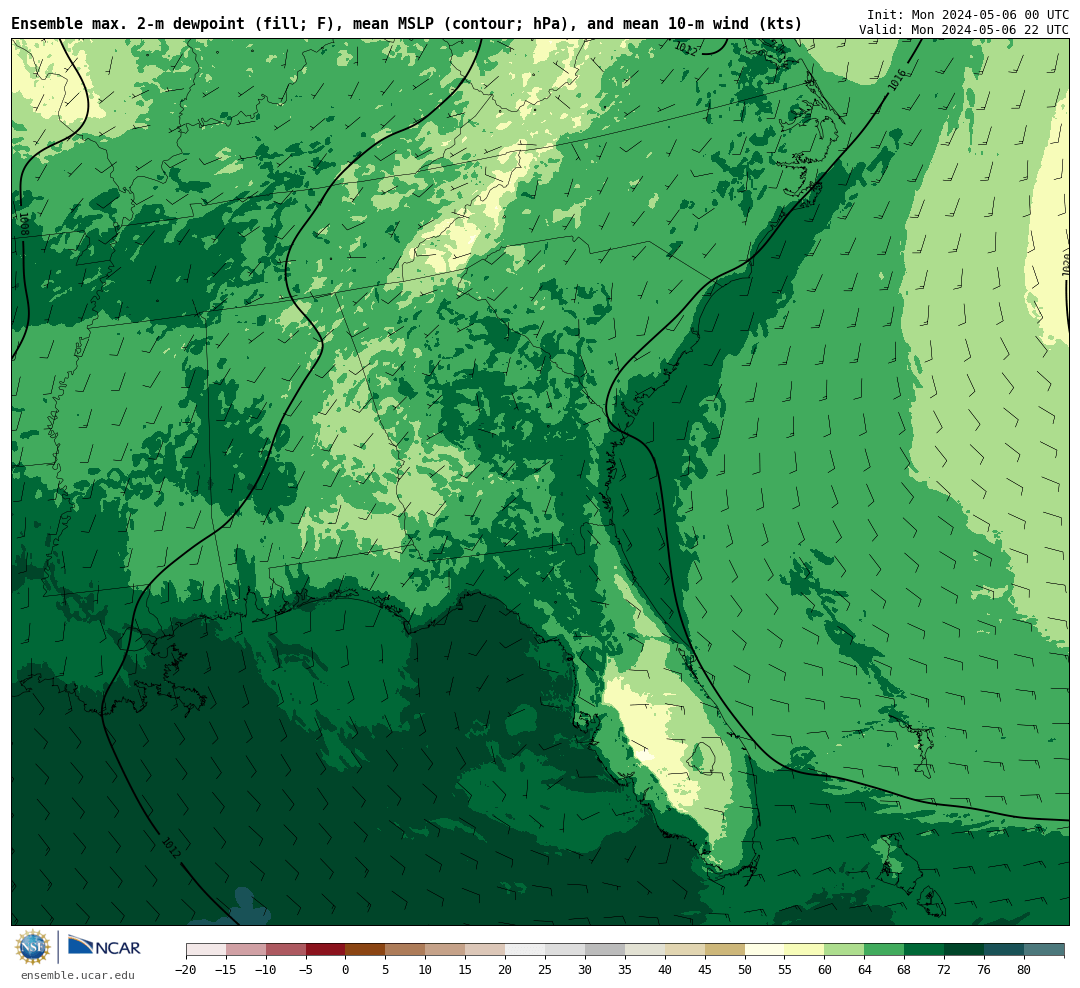
Task: Pick the yellow swatch between 55 and 60
Action: [805, 950]
